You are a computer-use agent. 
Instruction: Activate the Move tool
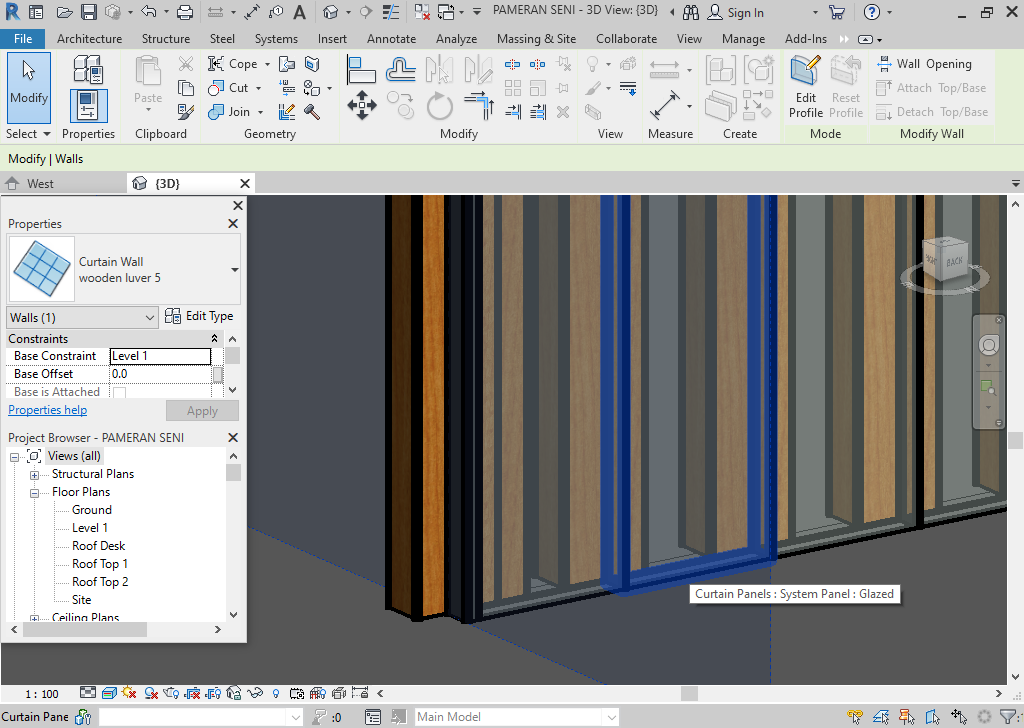coord(361,103)
